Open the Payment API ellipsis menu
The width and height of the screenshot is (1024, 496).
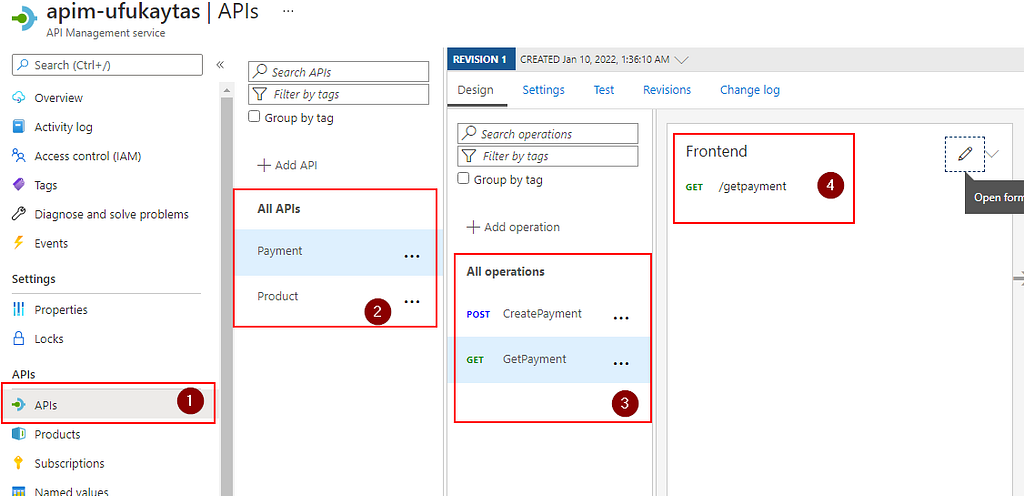411,256
